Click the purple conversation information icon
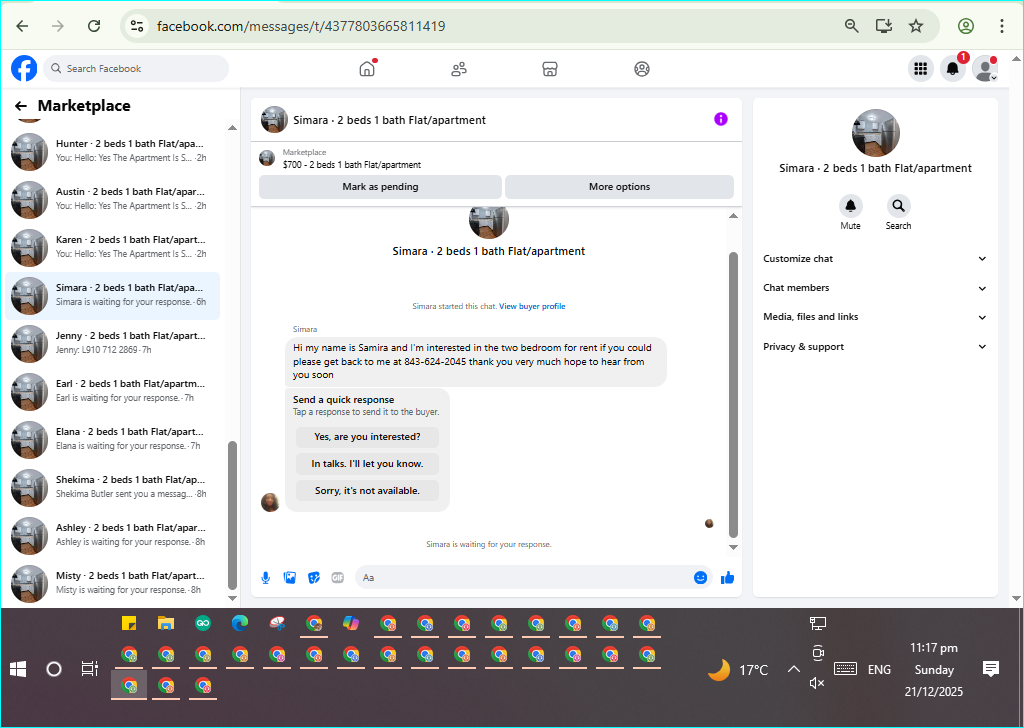Image resolution: width=1024 pixels, height=728 pixels. tap(720, 119)
